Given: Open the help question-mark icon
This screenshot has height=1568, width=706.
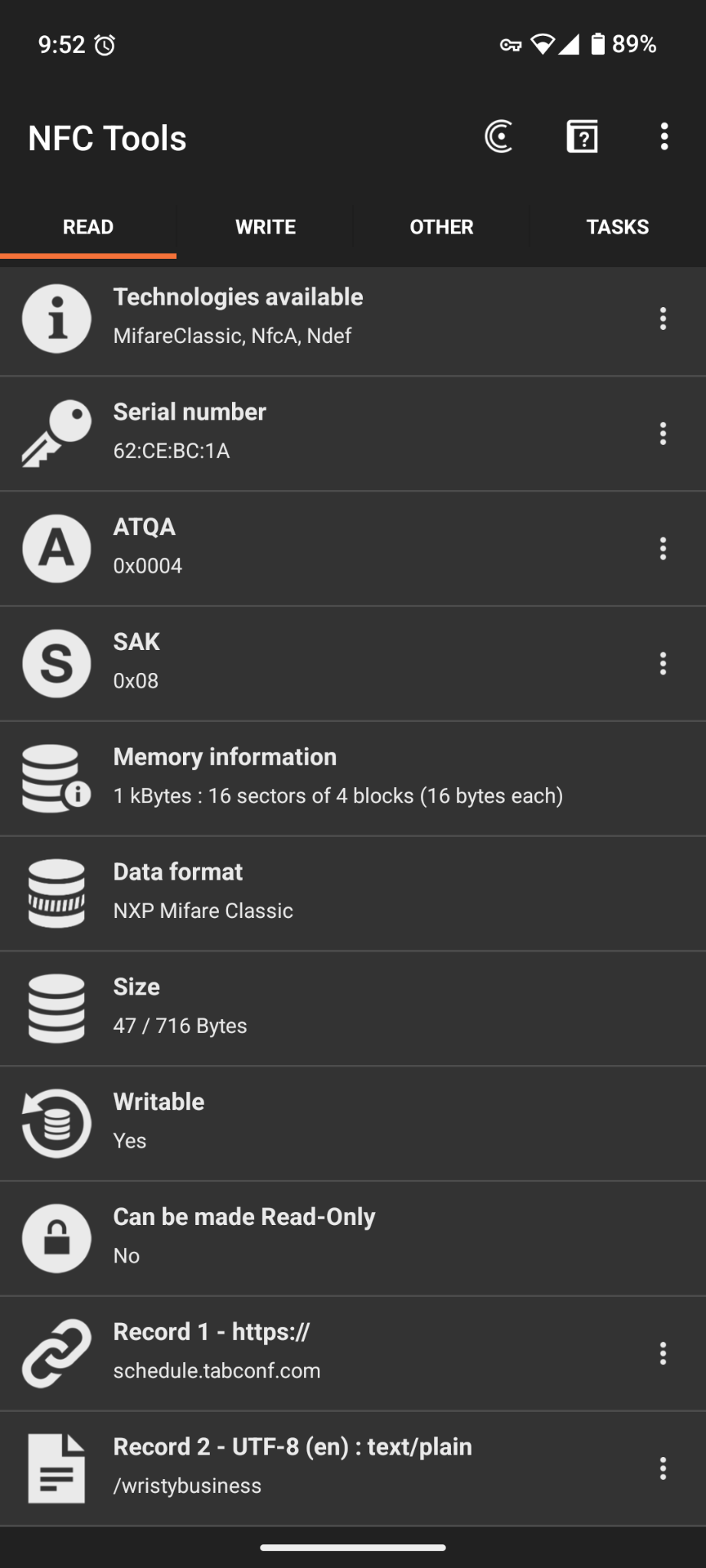Looking at the screenshot, I should click(x=582, y=137).
